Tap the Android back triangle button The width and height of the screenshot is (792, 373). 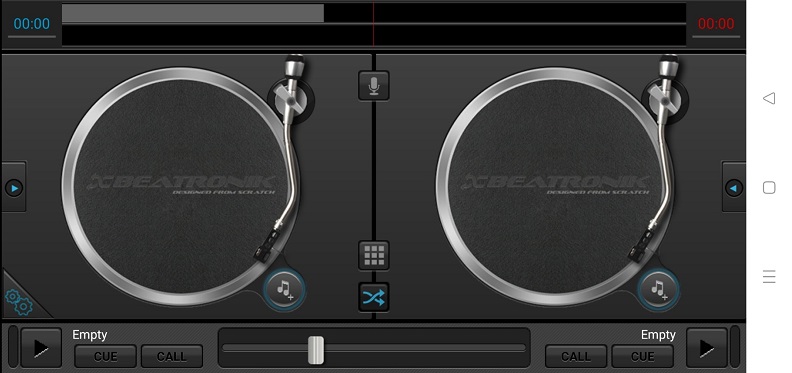tap(769, 98)
